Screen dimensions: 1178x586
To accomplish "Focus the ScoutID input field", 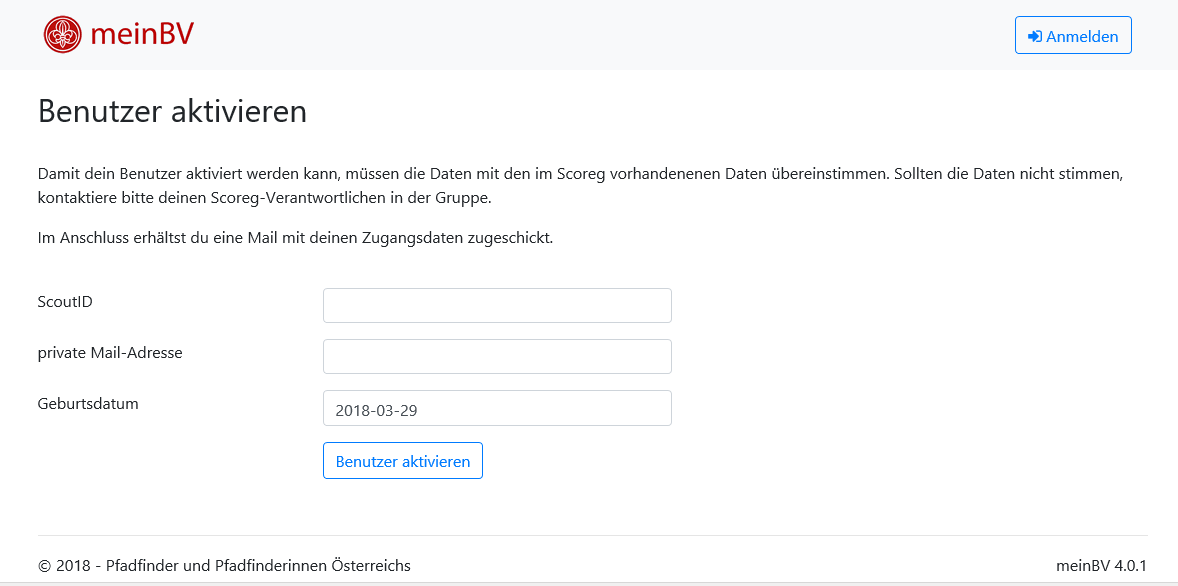I will (497, 306).
